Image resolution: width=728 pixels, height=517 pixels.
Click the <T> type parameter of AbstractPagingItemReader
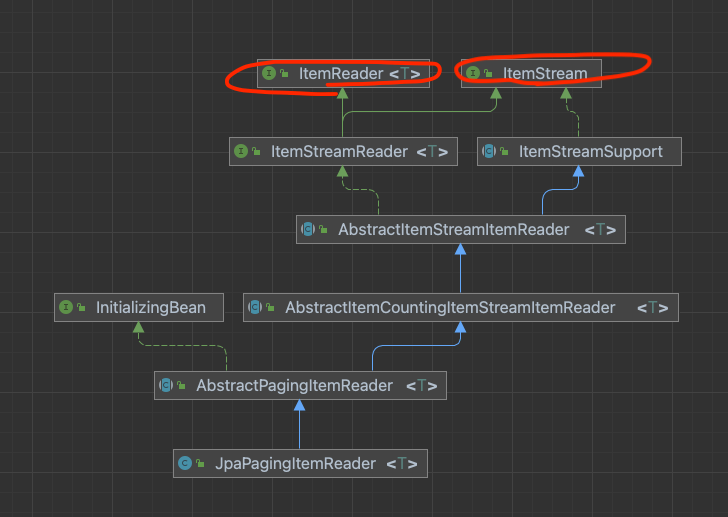coord(422,386)
